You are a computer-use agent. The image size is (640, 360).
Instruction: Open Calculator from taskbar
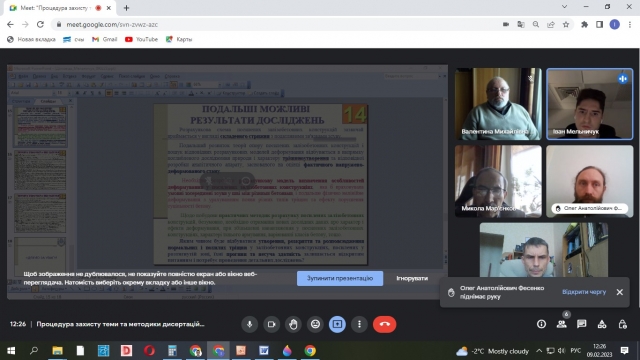click(172, 351)
